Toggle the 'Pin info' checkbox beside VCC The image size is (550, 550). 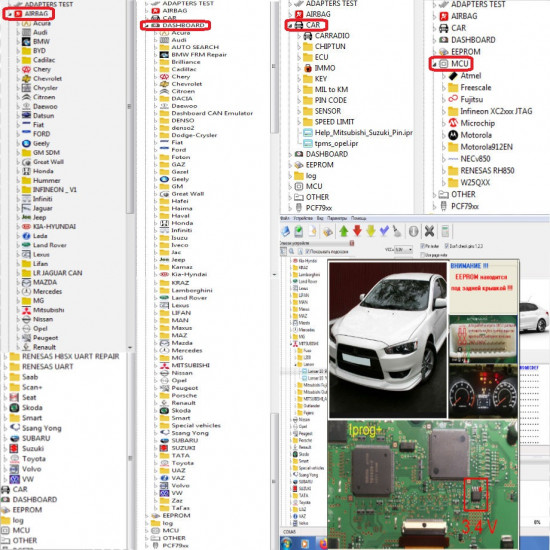point(423,246)
